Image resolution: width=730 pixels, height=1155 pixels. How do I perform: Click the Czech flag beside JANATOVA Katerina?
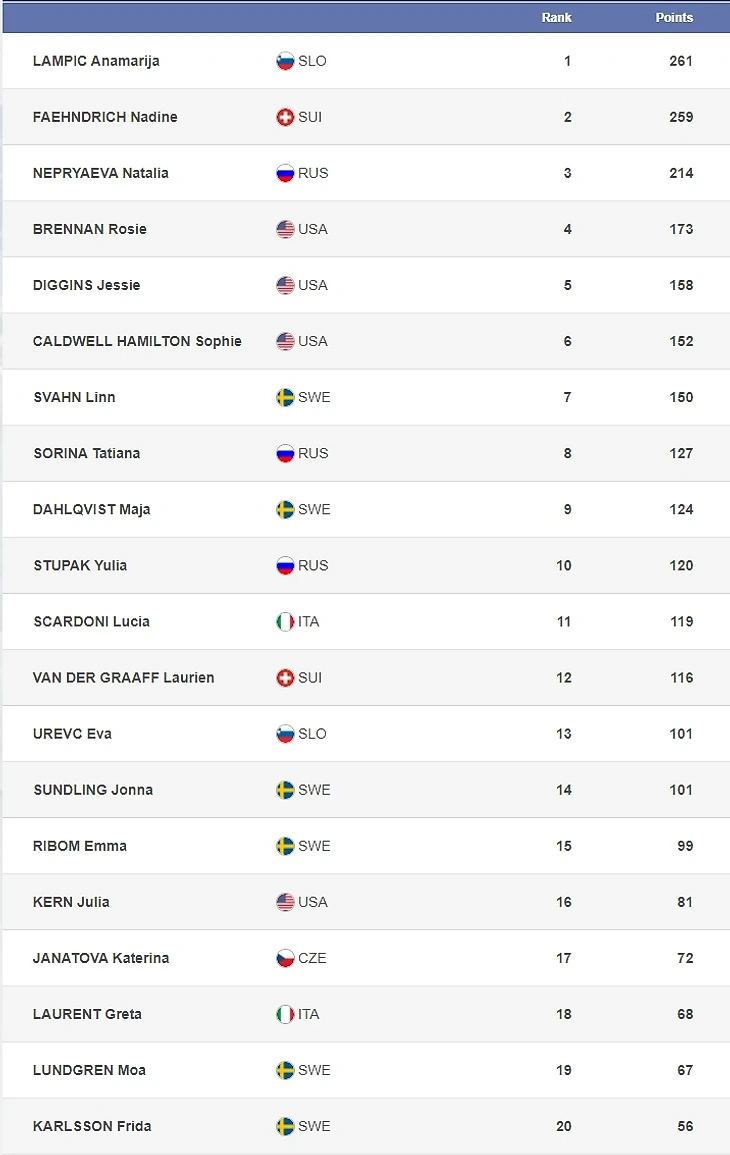click(285, 958)
